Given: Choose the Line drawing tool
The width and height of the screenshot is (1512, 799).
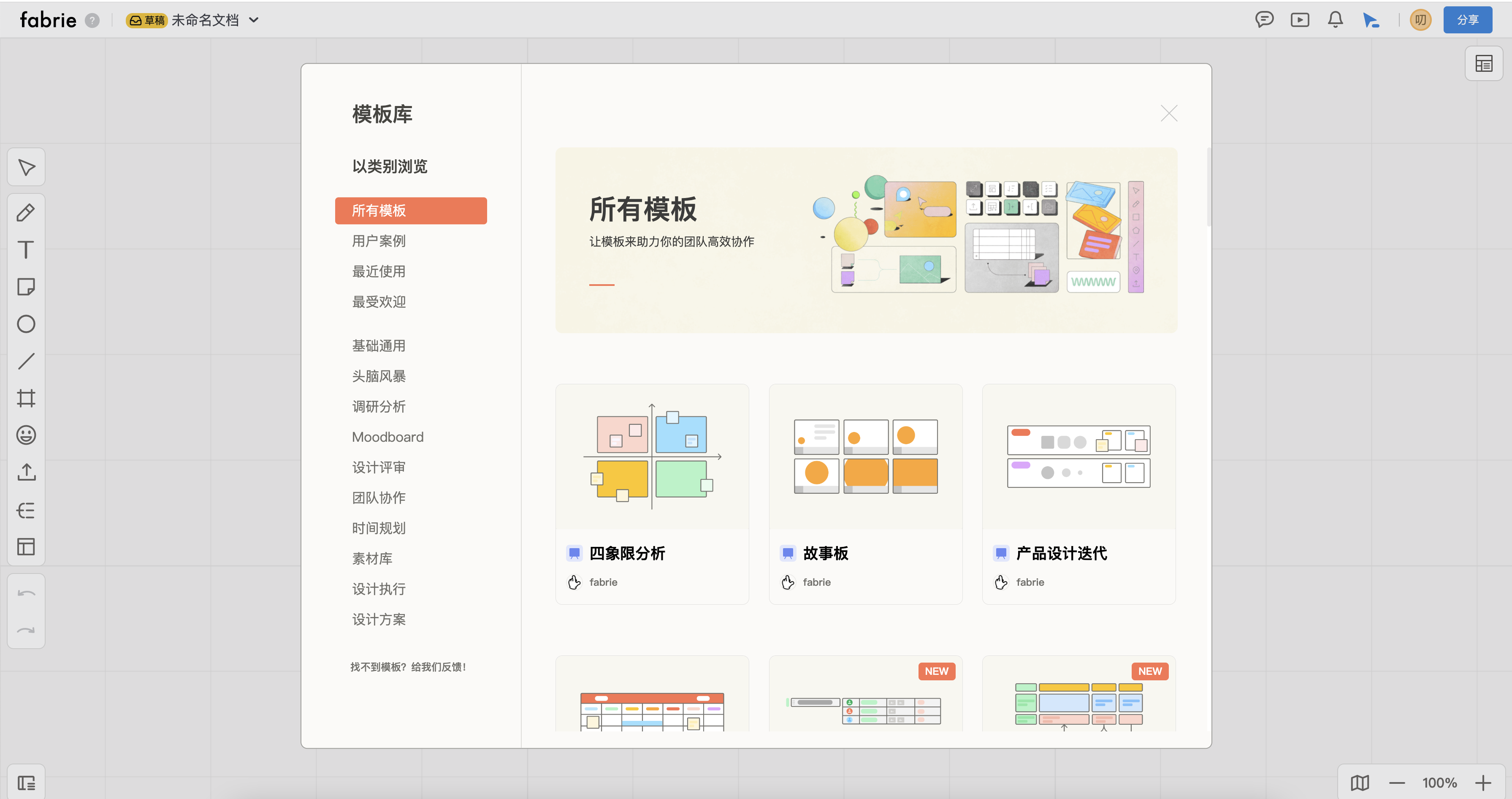Looking at the screenshot, I should pyautogui.click(x=26, y=361).
